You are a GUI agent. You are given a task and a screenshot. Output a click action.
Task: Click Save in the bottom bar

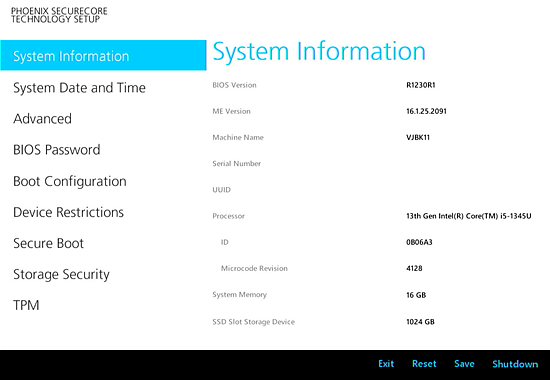464,364
